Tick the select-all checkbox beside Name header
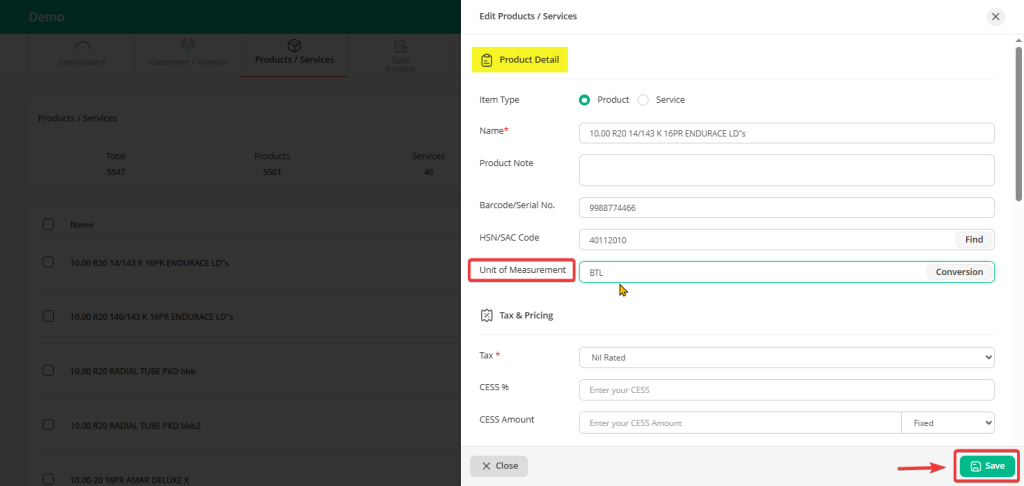Image resolution: width=1024 pixels, height=486 pixels. click(48, 225)
